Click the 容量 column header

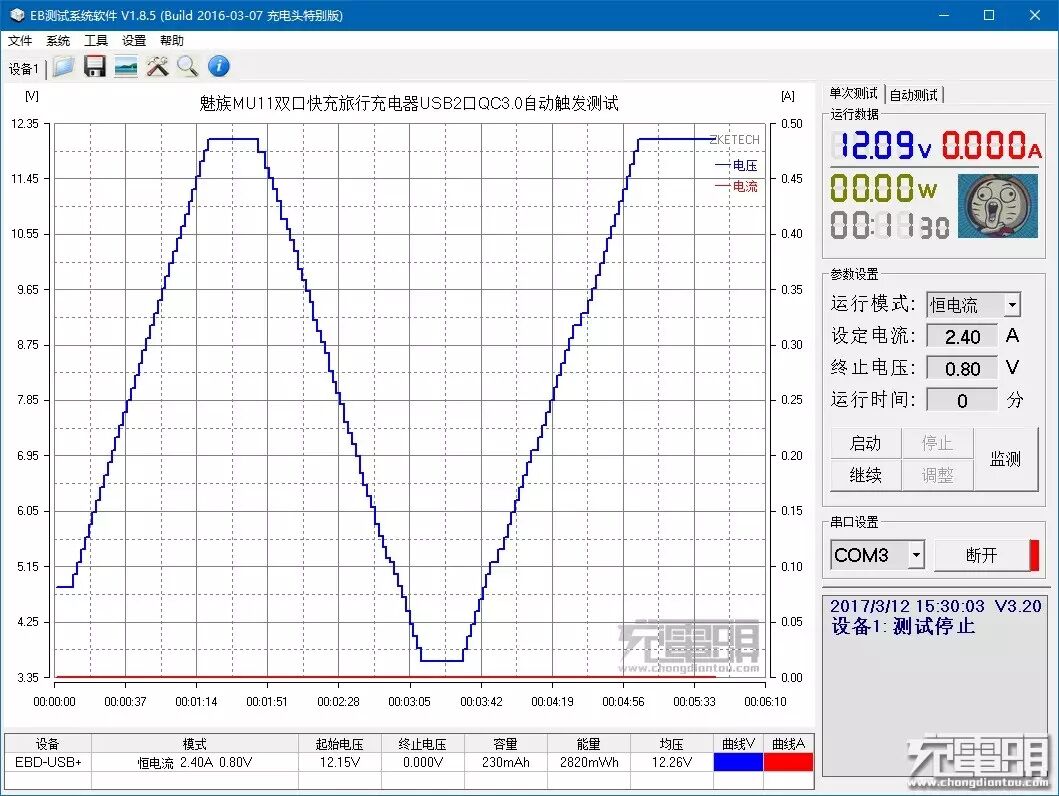pos(506,744)
